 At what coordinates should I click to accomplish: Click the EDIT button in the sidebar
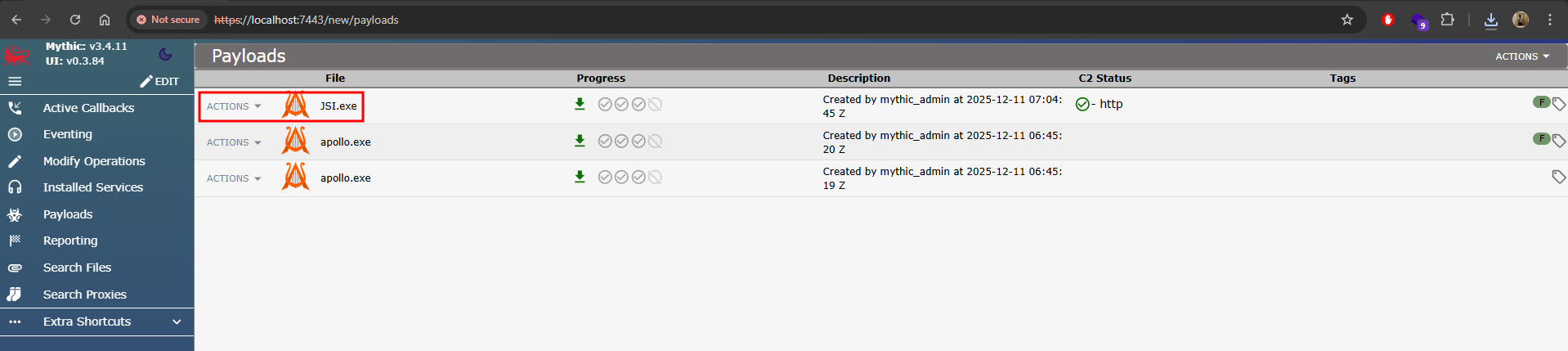click(x=159, y=82)
